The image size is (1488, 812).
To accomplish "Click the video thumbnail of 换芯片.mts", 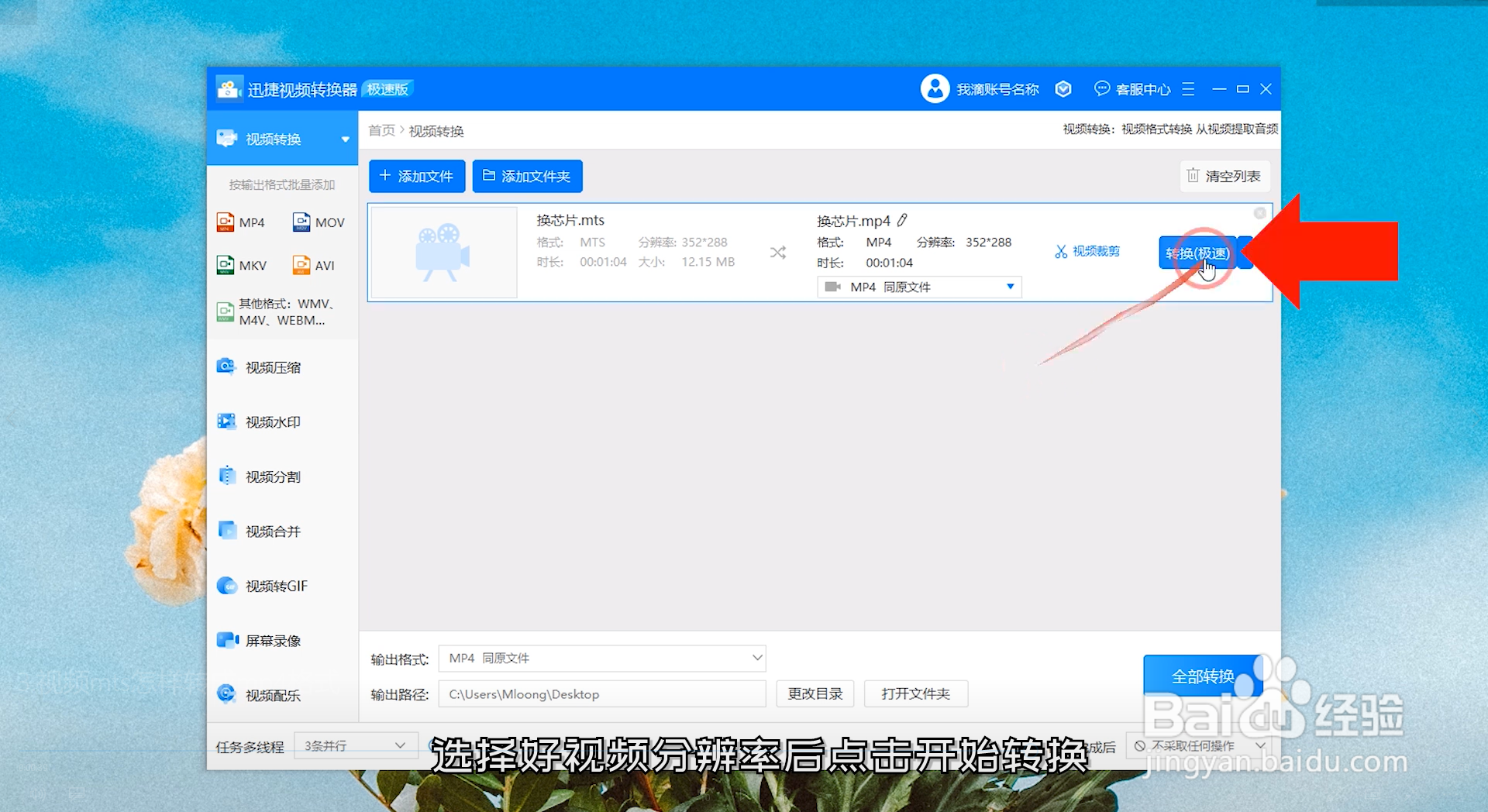I will tap(444, 253).
